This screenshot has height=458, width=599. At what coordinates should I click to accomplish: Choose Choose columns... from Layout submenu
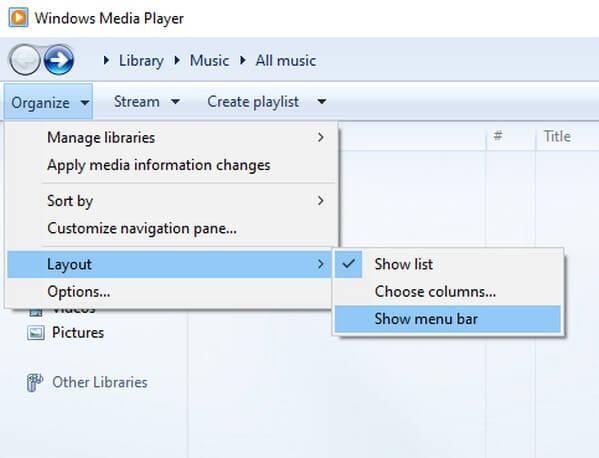tap(448, 291)
